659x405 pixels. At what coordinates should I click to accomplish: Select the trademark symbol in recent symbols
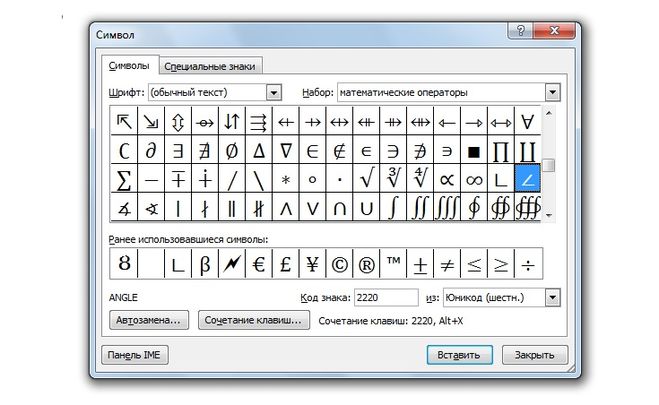[x=393, y=264]
